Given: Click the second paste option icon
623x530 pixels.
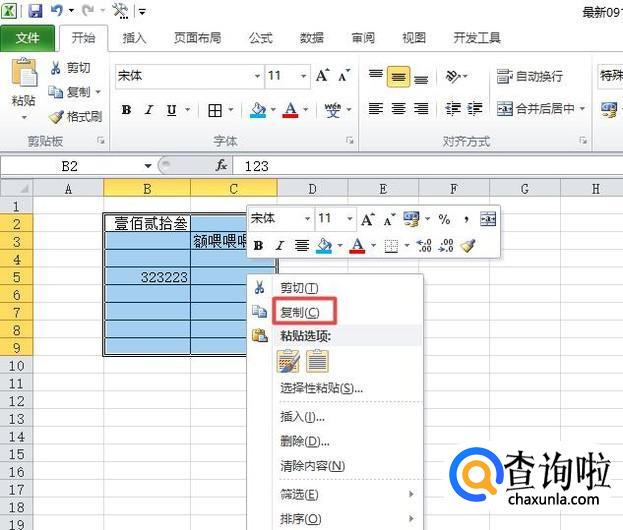Looking at the screenshot, I should 317,361.
